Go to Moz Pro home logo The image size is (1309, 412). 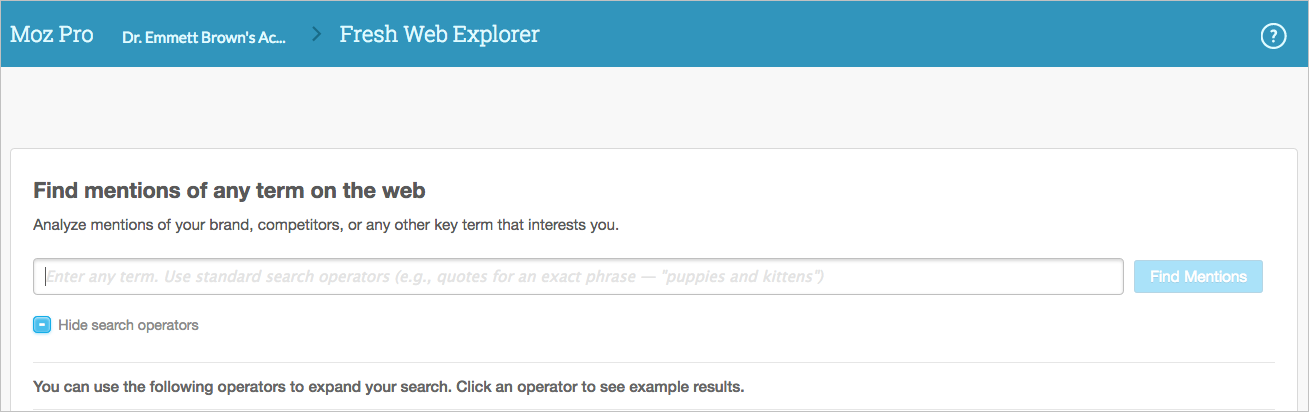(x=52, y=35)
